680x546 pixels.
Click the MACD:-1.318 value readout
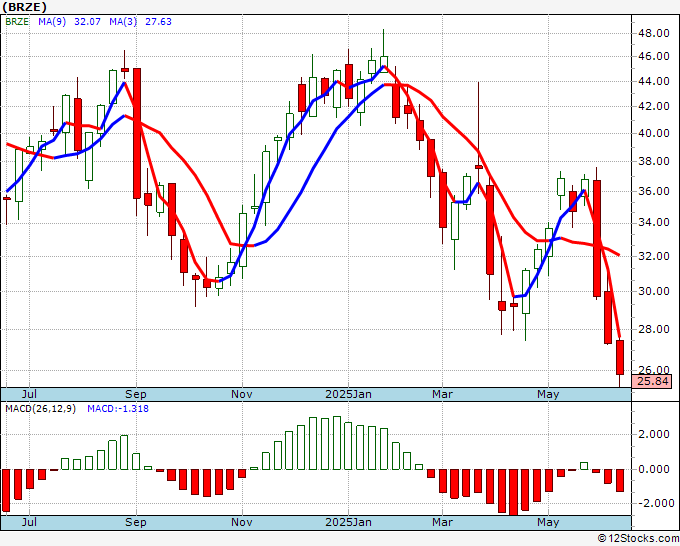(x=118, y=409)
